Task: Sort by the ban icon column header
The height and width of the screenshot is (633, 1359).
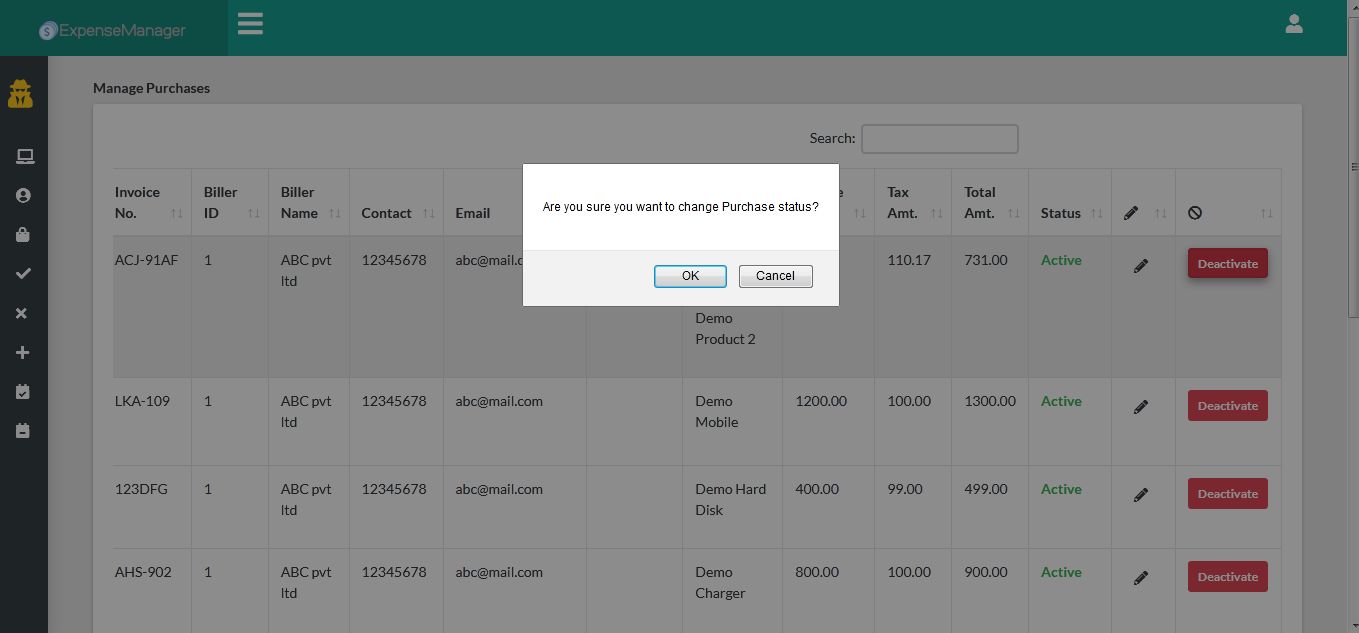Action: tap(1229, 202)
